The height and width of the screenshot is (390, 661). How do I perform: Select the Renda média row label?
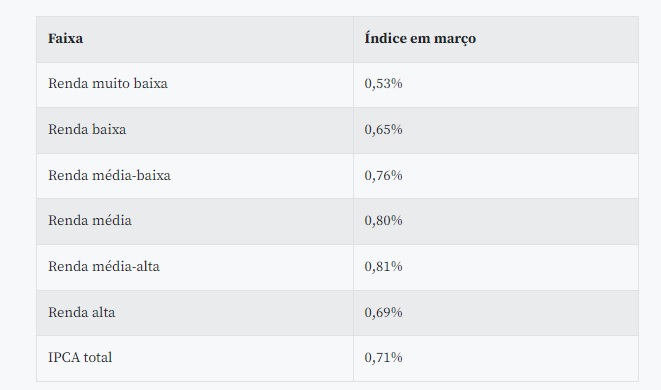90,221
